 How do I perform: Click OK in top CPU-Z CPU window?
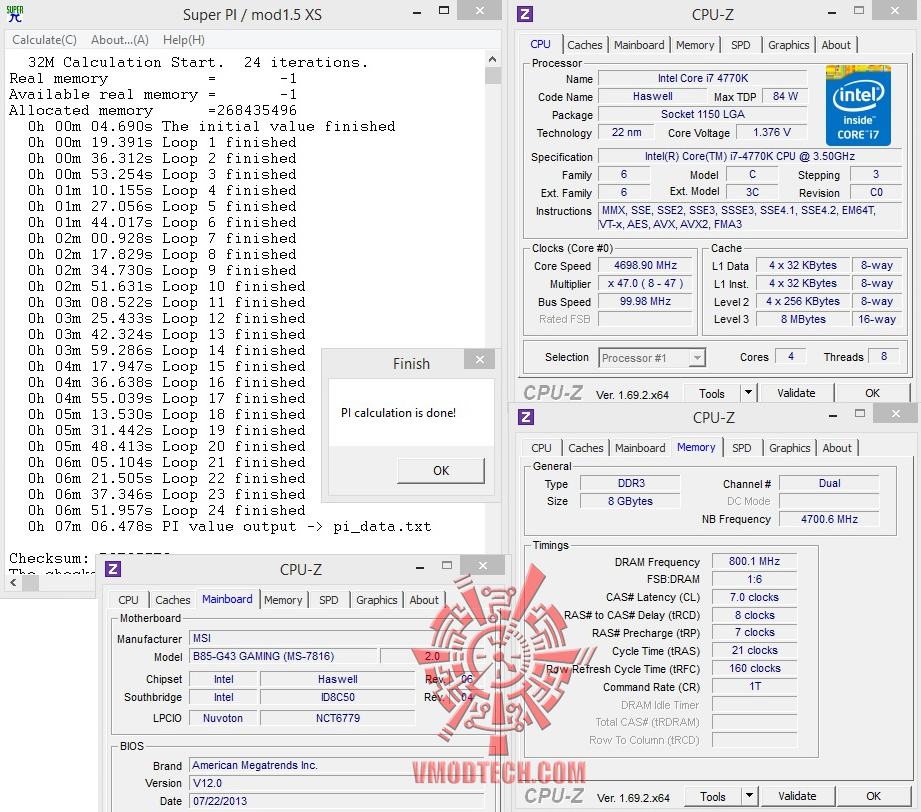click(x=872, y=393)
